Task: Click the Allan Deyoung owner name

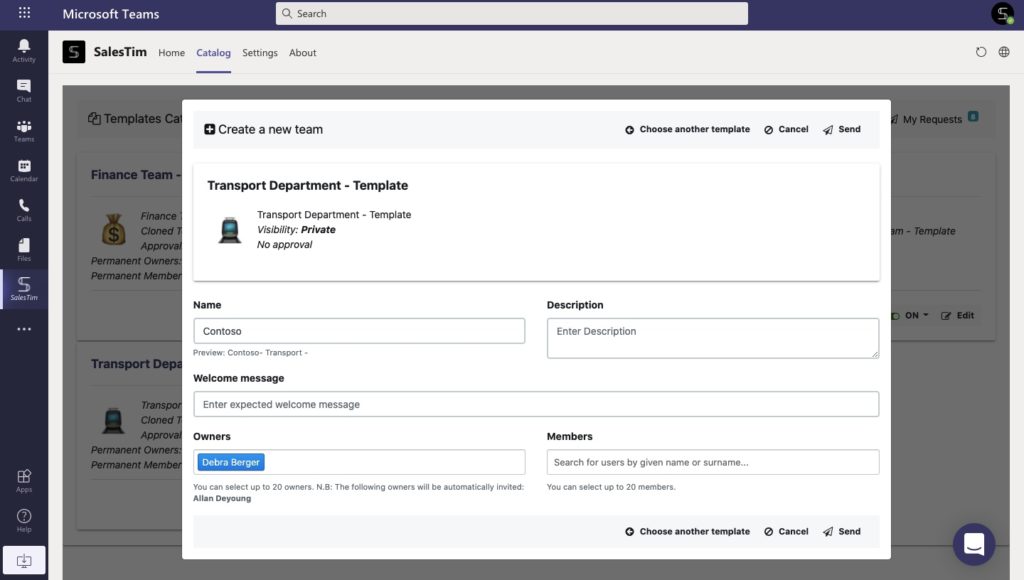Action: [x=222, y=498]
